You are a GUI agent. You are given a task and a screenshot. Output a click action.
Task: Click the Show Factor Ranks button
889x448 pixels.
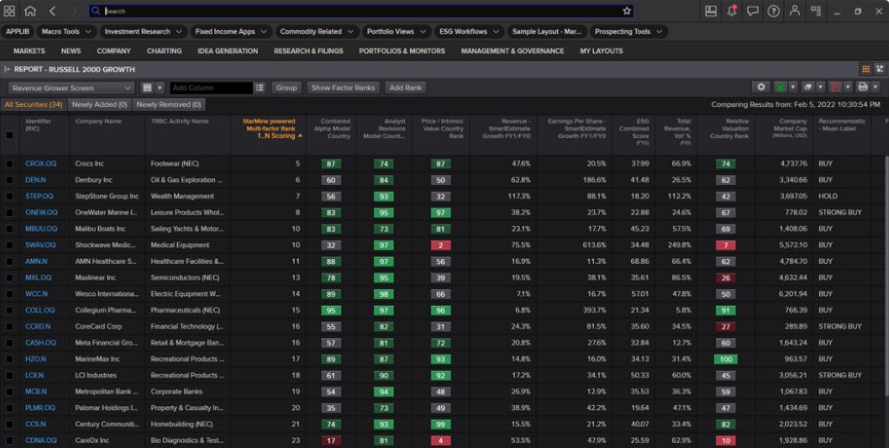point(343,88)
